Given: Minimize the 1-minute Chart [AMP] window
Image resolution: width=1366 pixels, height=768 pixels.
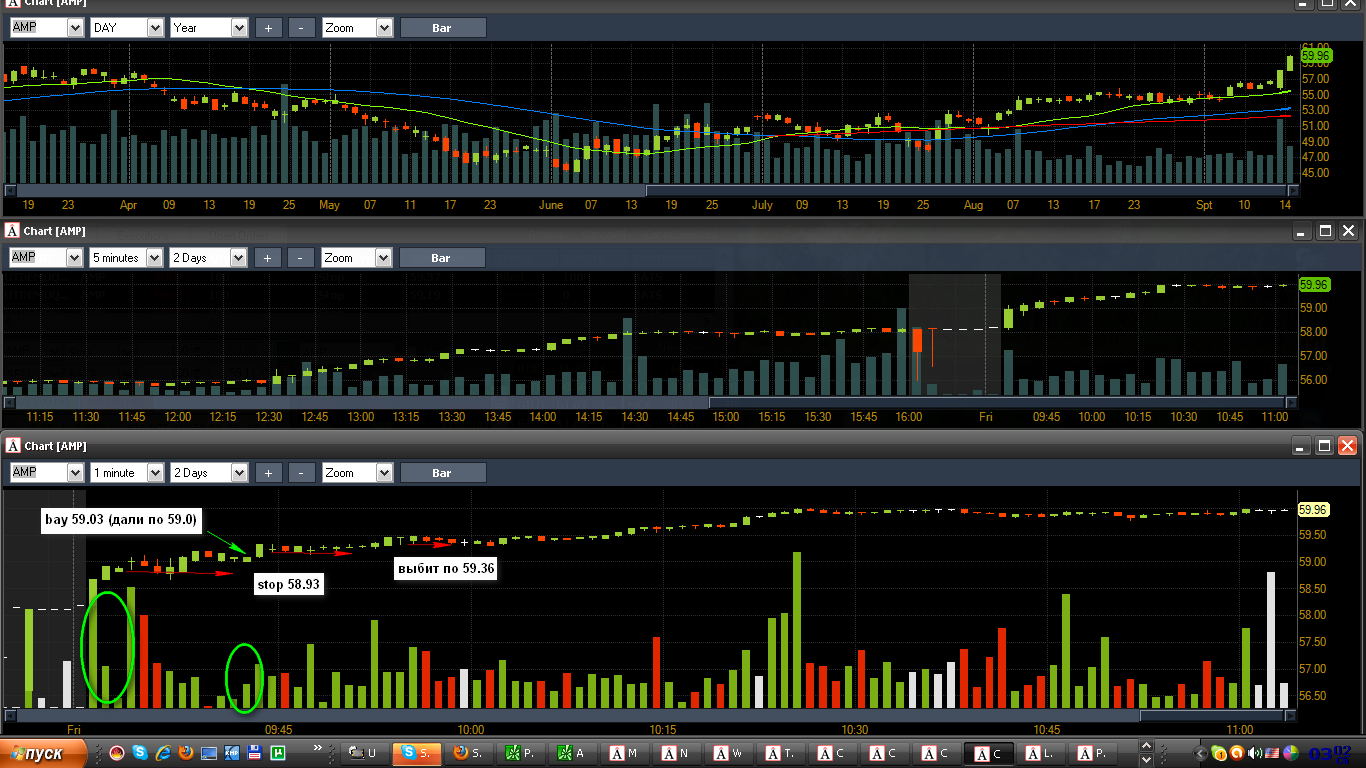Looking at the screenshot, I should (1302, 446).
